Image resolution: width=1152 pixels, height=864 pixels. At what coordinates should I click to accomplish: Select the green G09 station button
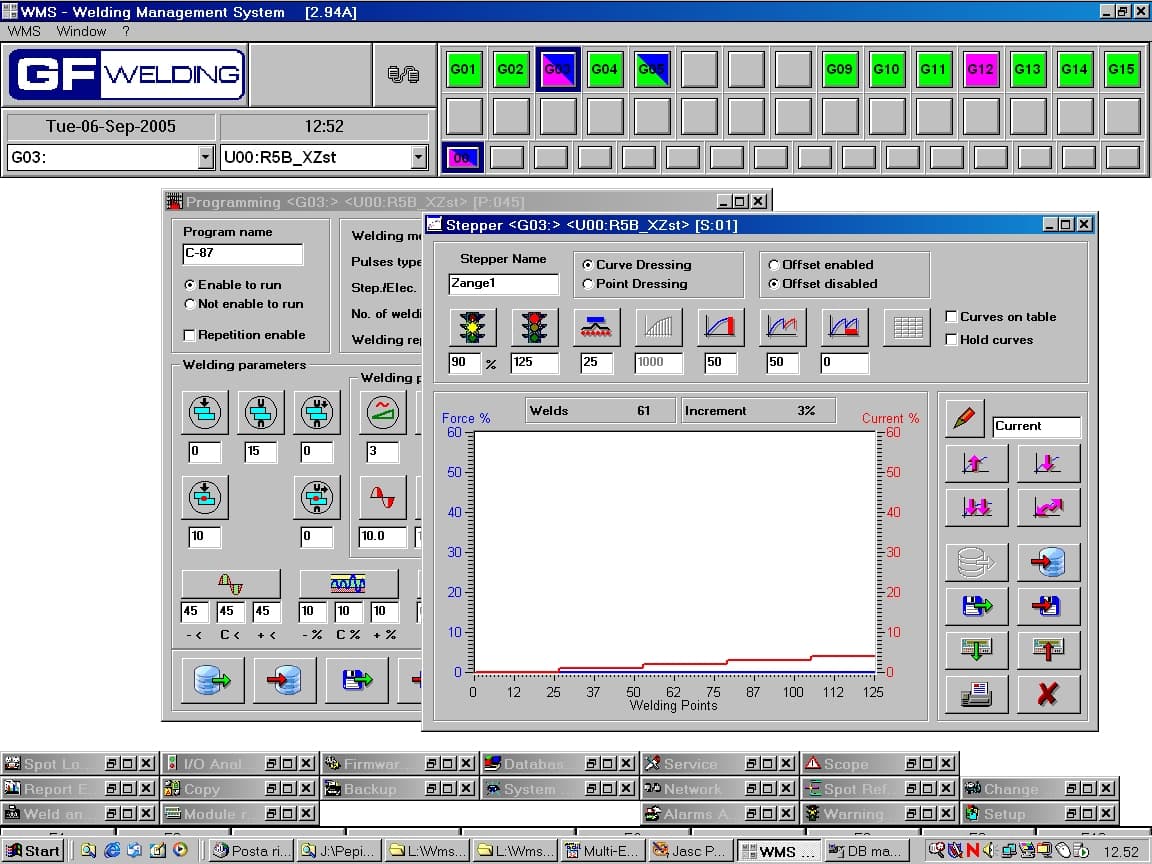839,70
